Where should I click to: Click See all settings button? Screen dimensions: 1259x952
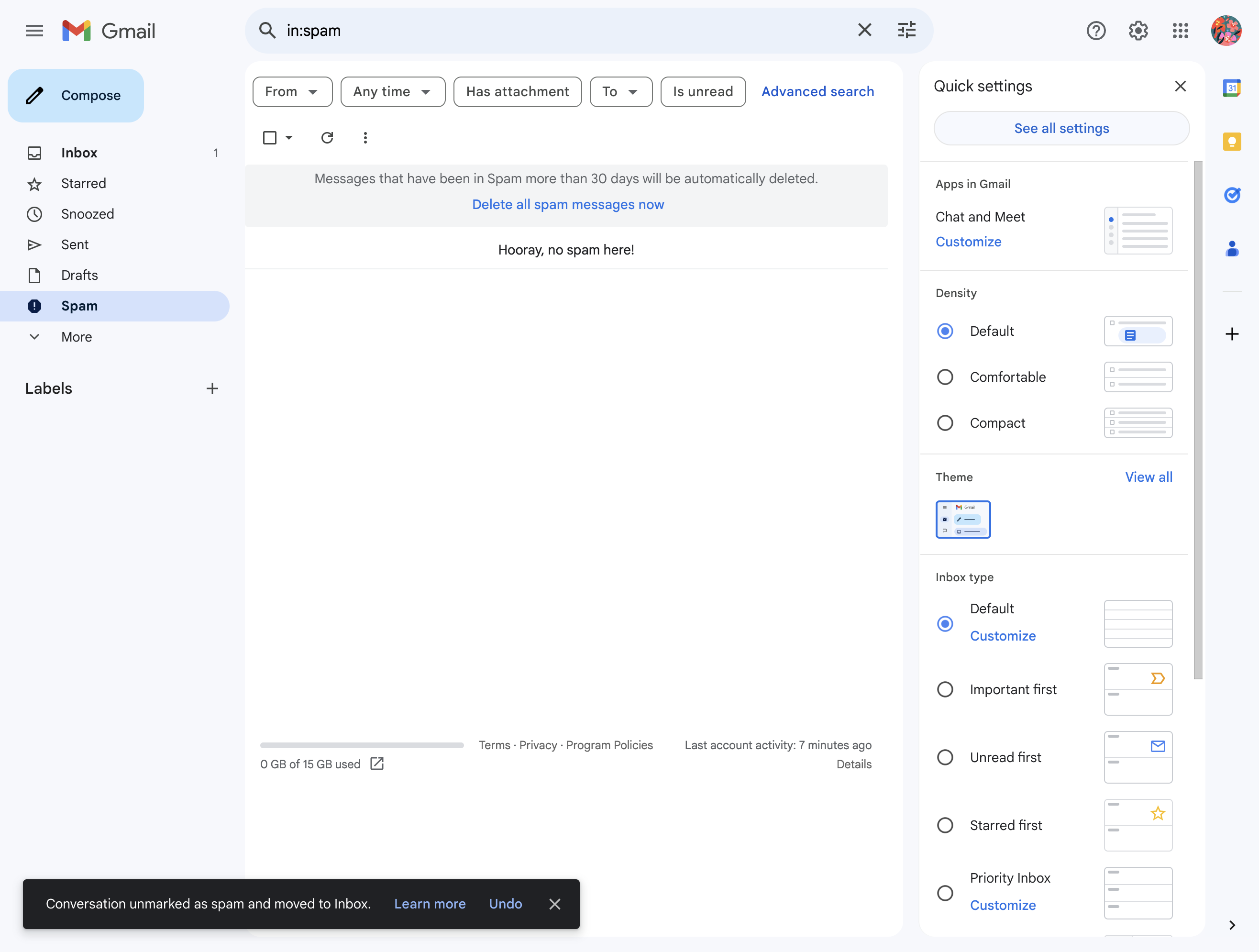coord(1061,128)
